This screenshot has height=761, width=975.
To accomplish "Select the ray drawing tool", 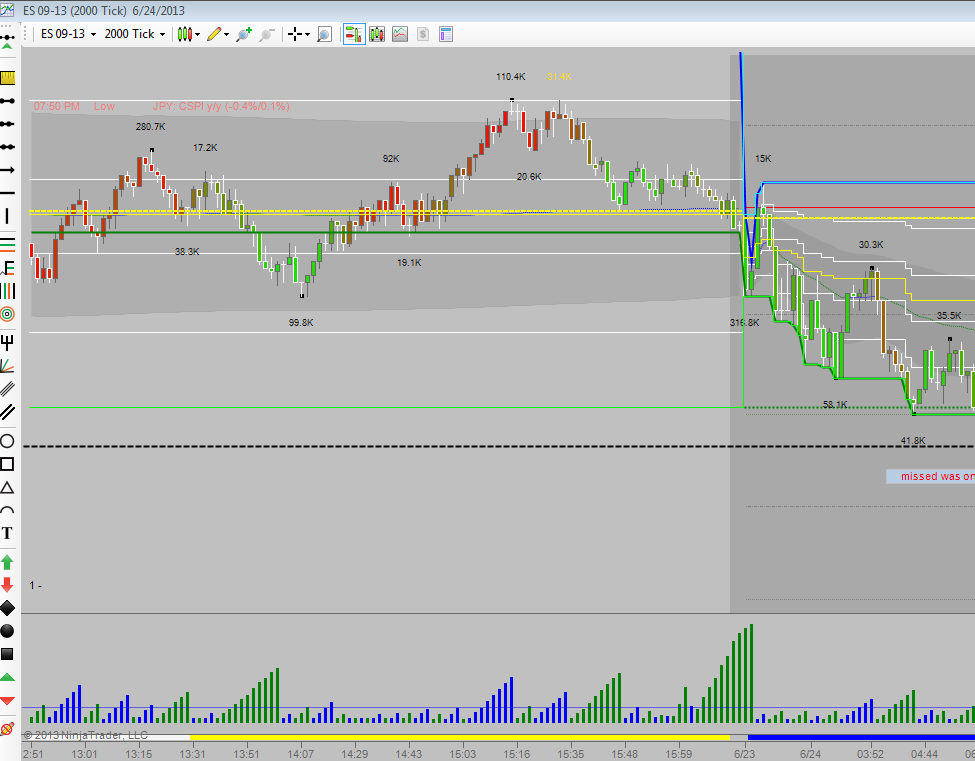I will (x=7, y=124).
